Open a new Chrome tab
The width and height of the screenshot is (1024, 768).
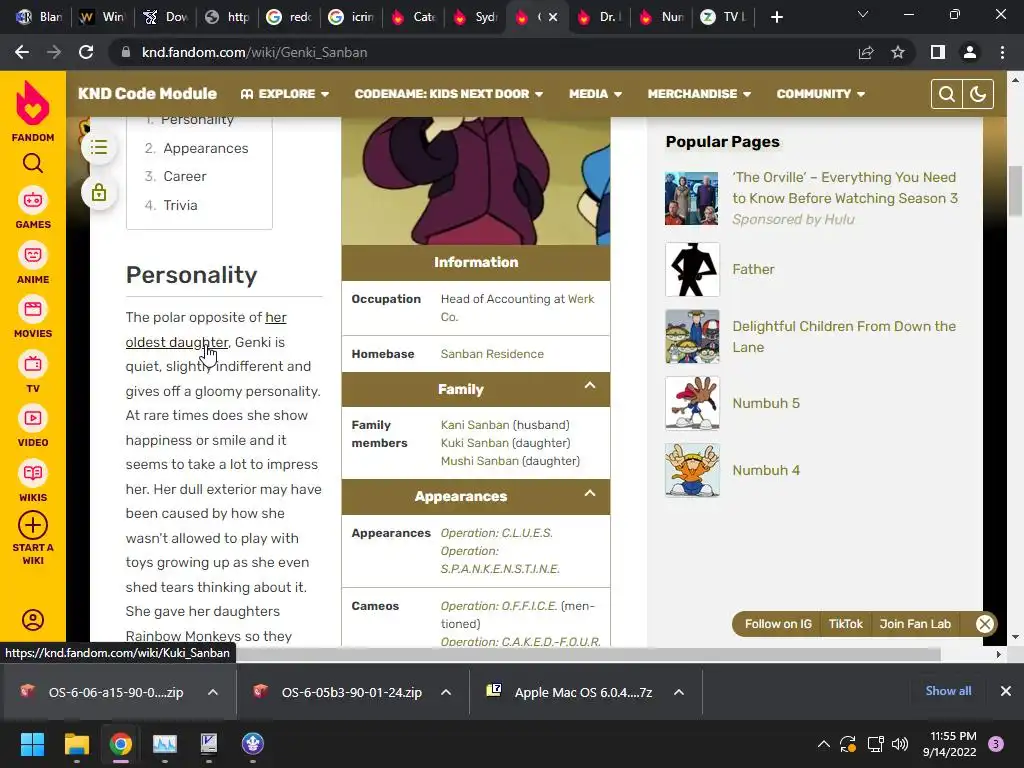coord(776,17)
